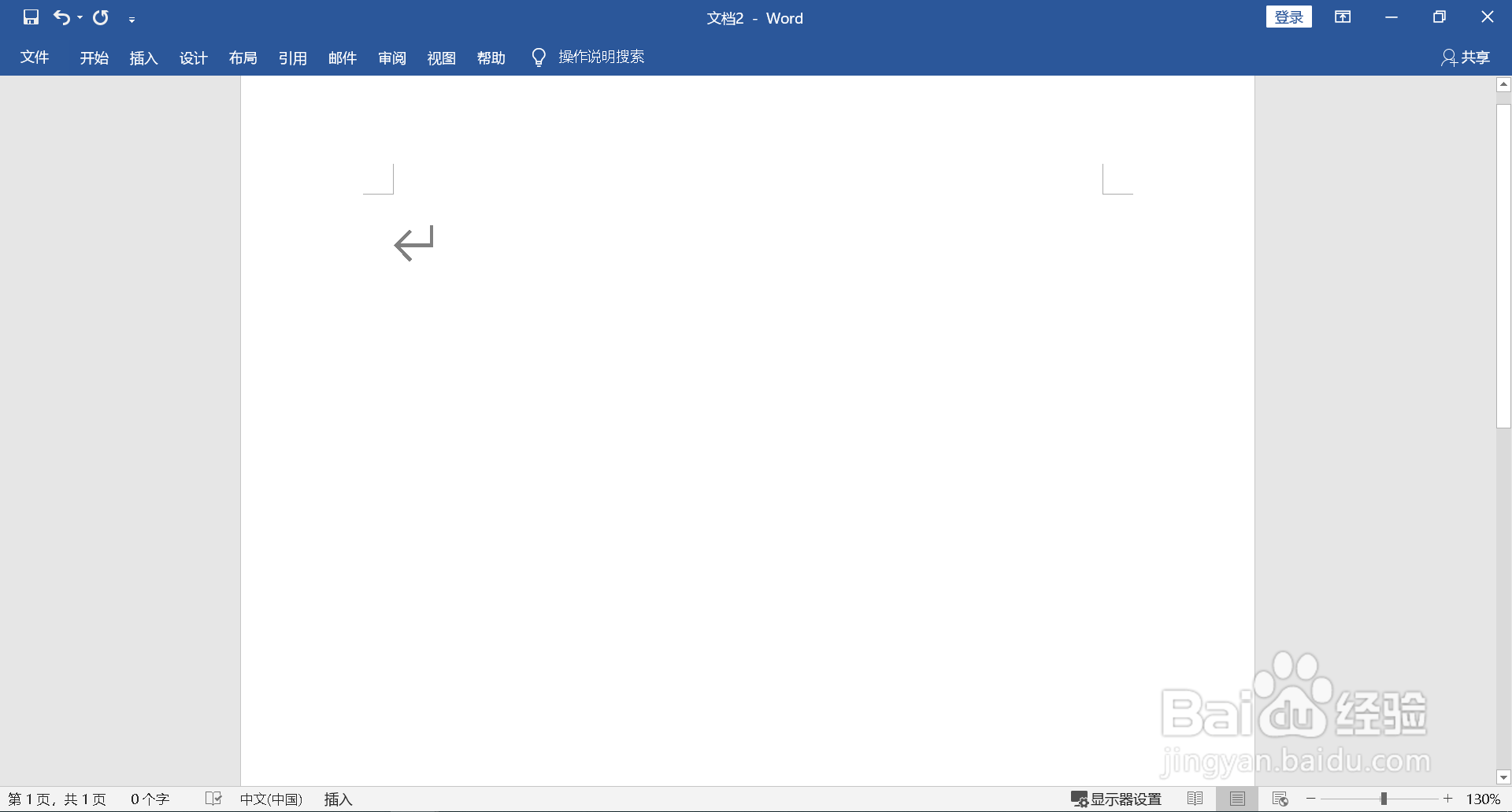1512x812 pixels.
Task: Click the lightbulb Tell Me icon
Action: (539, 57)
